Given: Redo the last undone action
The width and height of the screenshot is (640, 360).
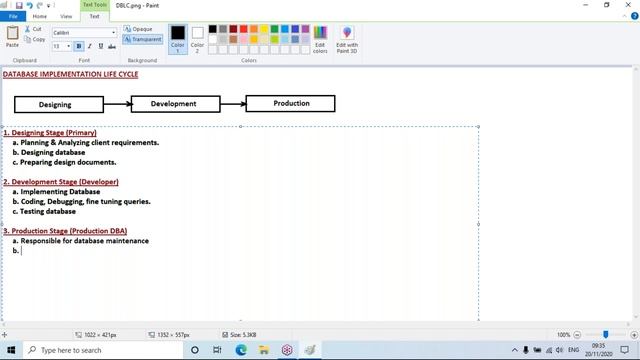Looking at the screenshot, I should point(40,5).
